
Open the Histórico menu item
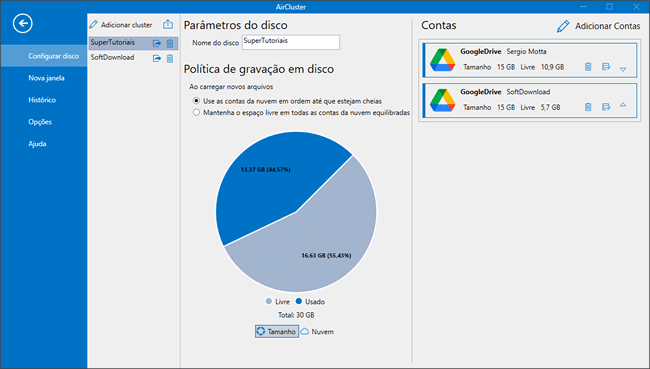tap(42, 100)
